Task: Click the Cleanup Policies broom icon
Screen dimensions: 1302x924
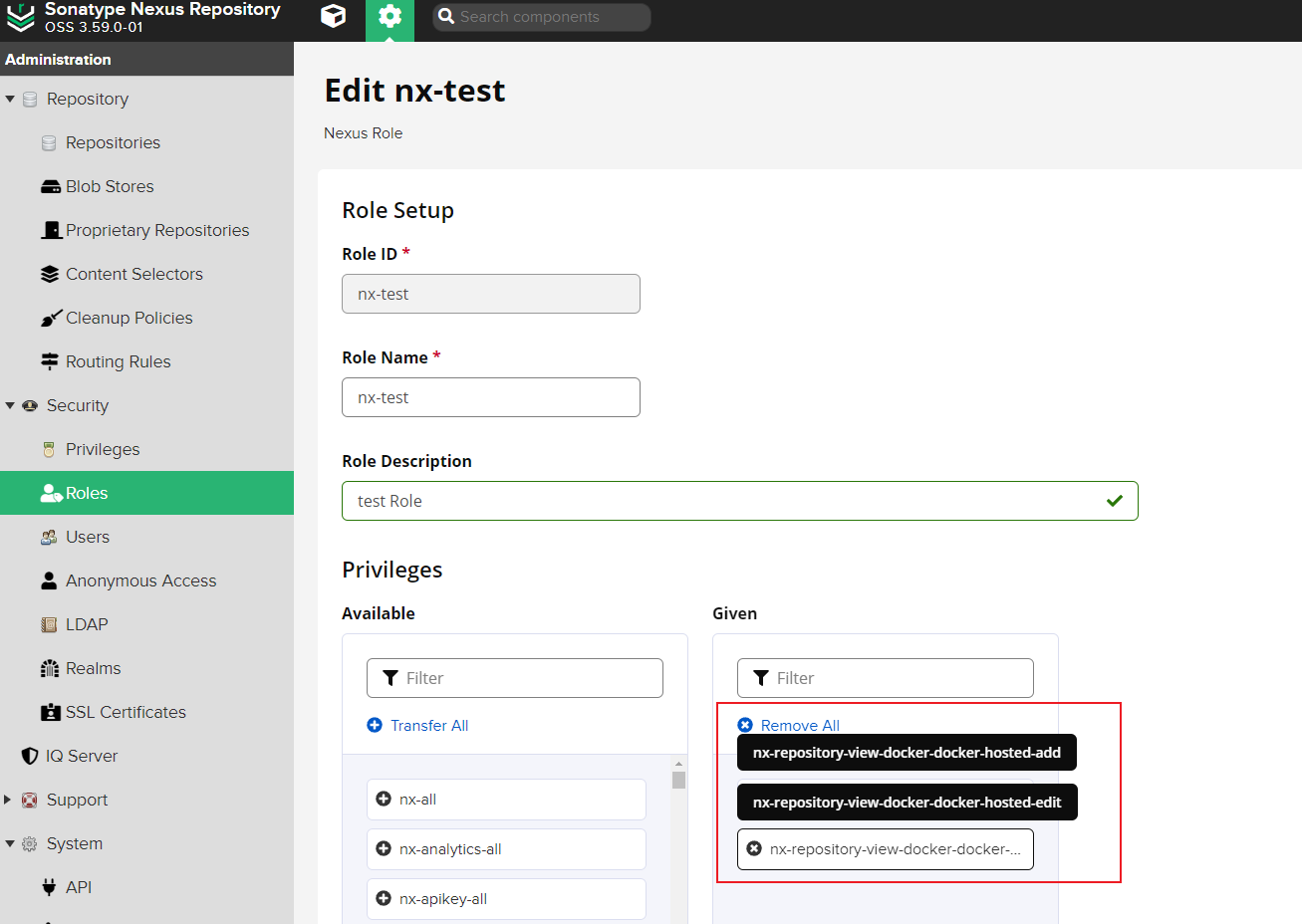Action: [x=51, y=318]
